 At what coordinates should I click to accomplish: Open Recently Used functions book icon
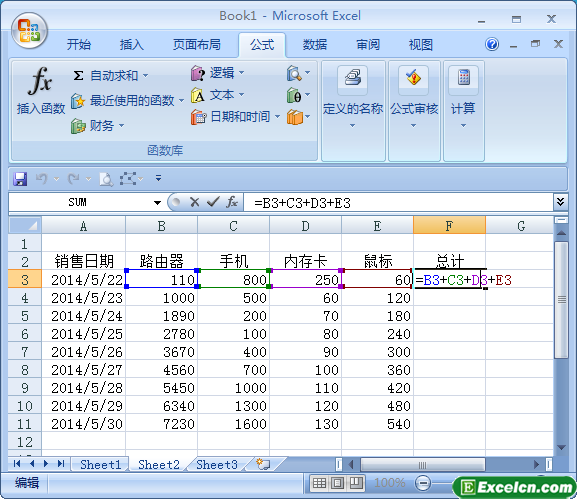click(x=78, y=100)
